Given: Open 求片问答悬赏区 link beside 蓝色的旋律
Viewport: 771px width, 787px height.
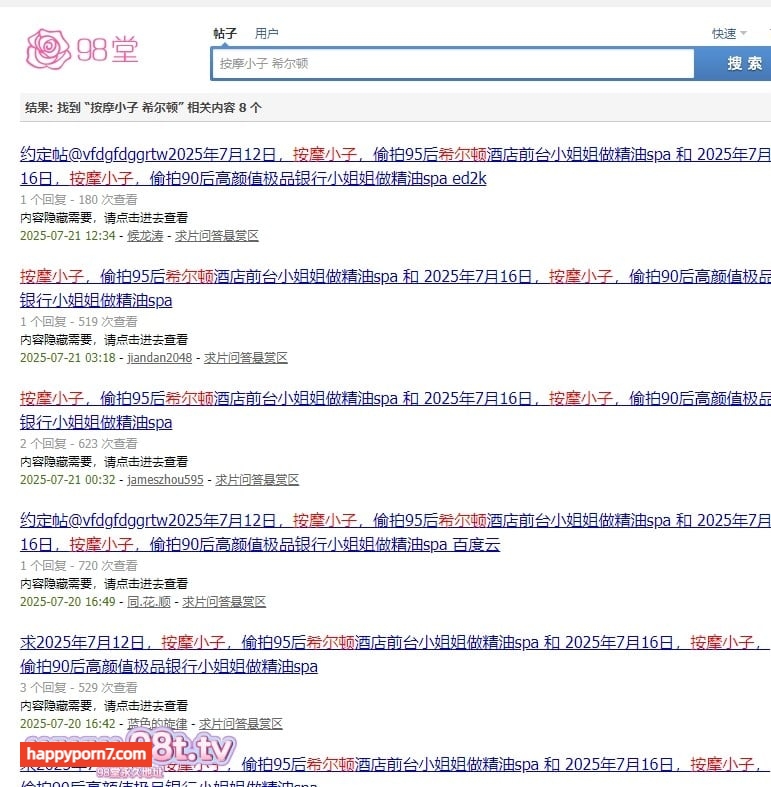Looking at the screenshot, I should click(x=241, y=724).
